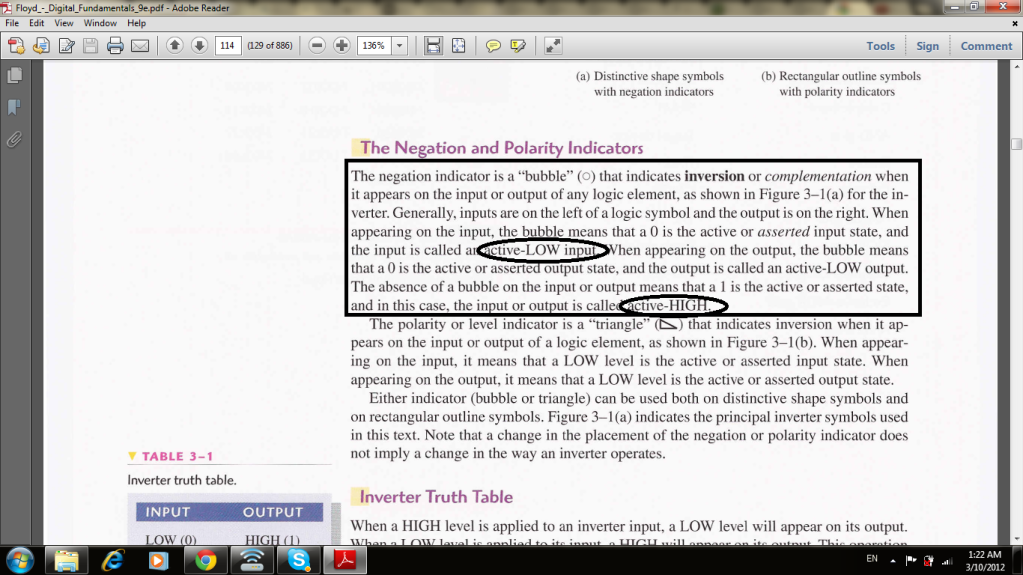Send the file by email via envelope icon
This screenshot has width=1023, height=575.
140,46
